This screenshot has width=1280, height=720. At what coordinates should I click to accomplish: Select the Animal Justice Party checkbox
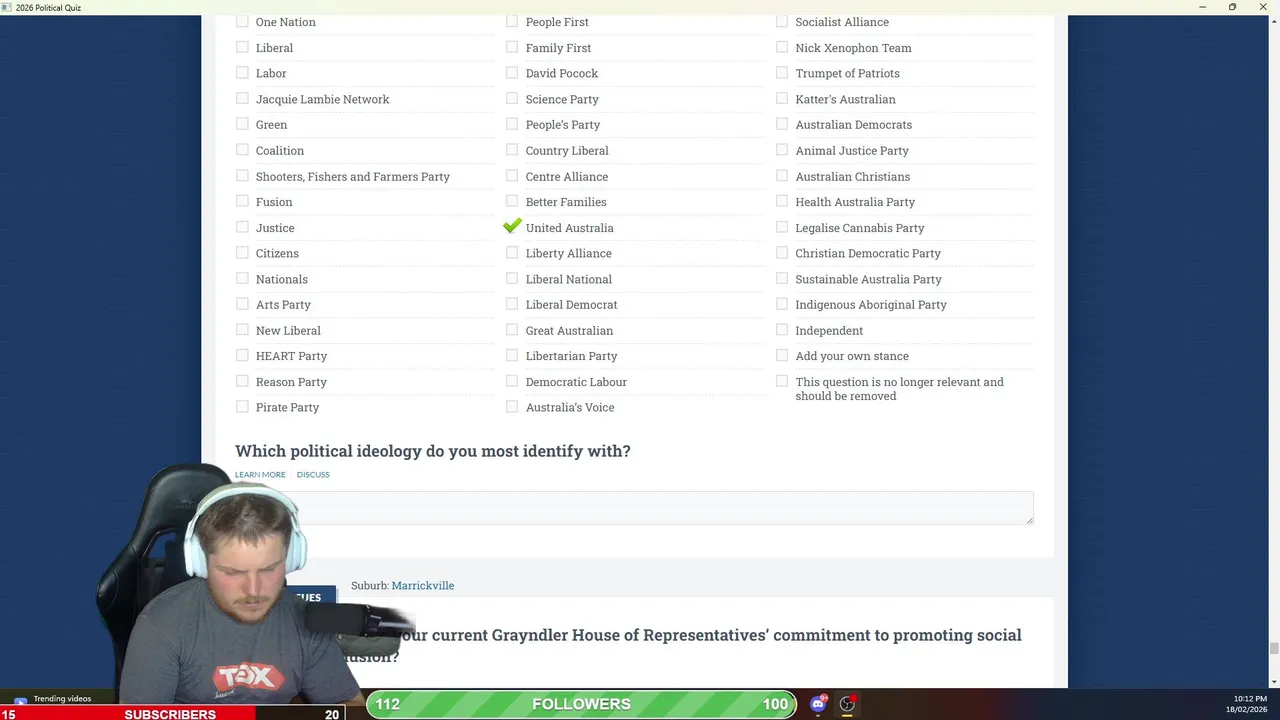pyautogui.click(x=782, y=150)
